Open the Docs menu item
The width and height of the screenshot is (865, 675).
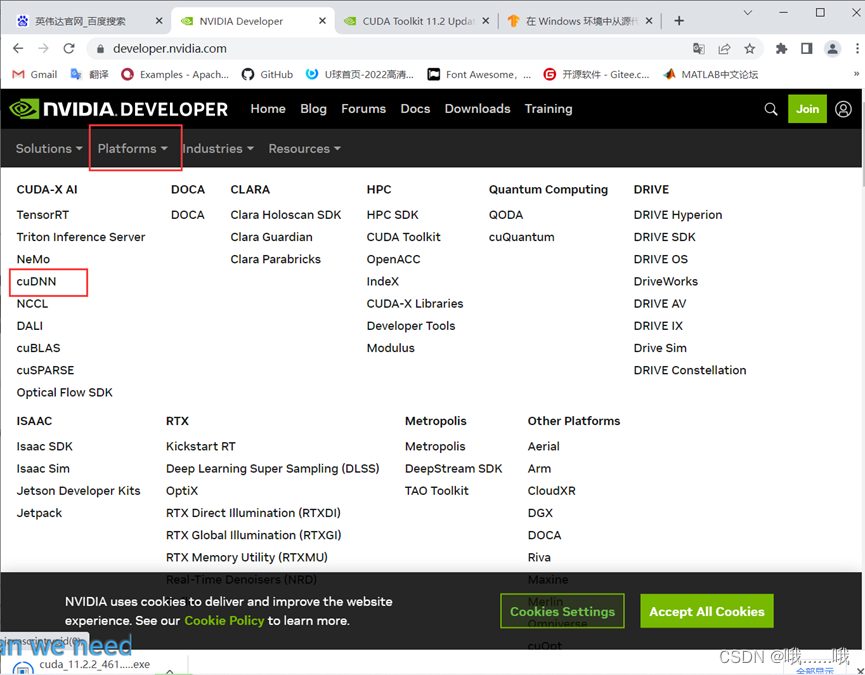[x=415, y=109]
